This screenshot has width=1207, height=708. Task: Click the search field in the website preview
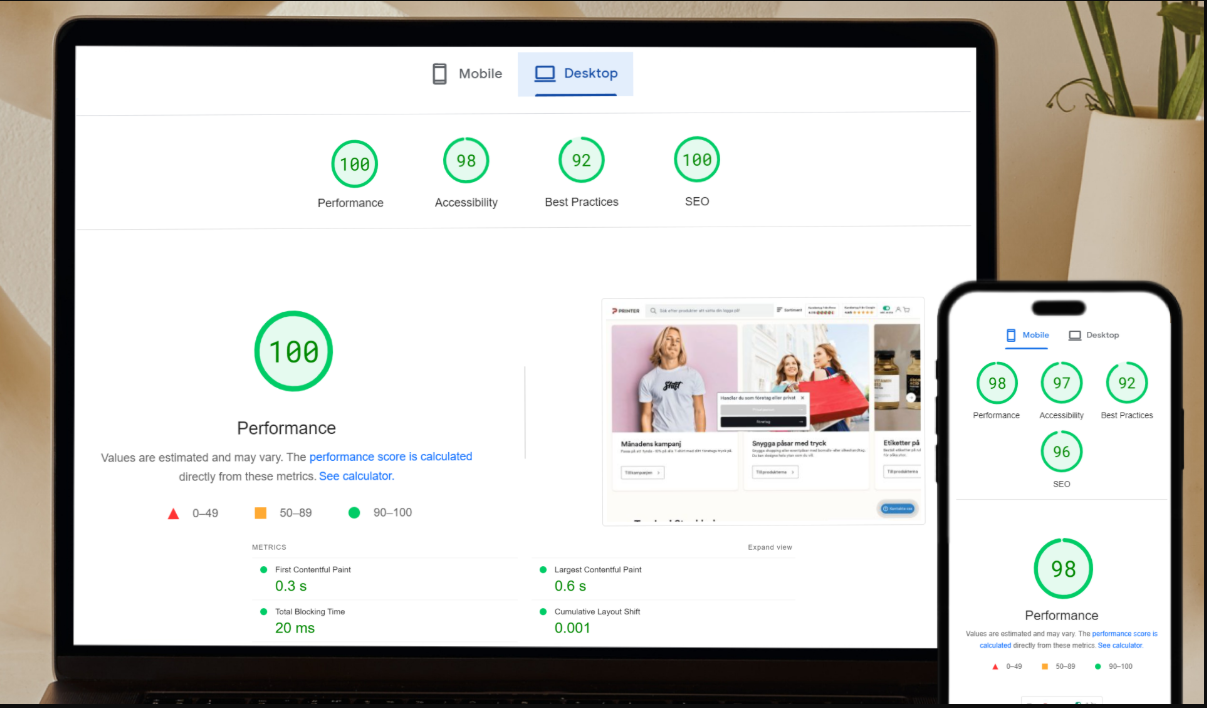[708, 310]
